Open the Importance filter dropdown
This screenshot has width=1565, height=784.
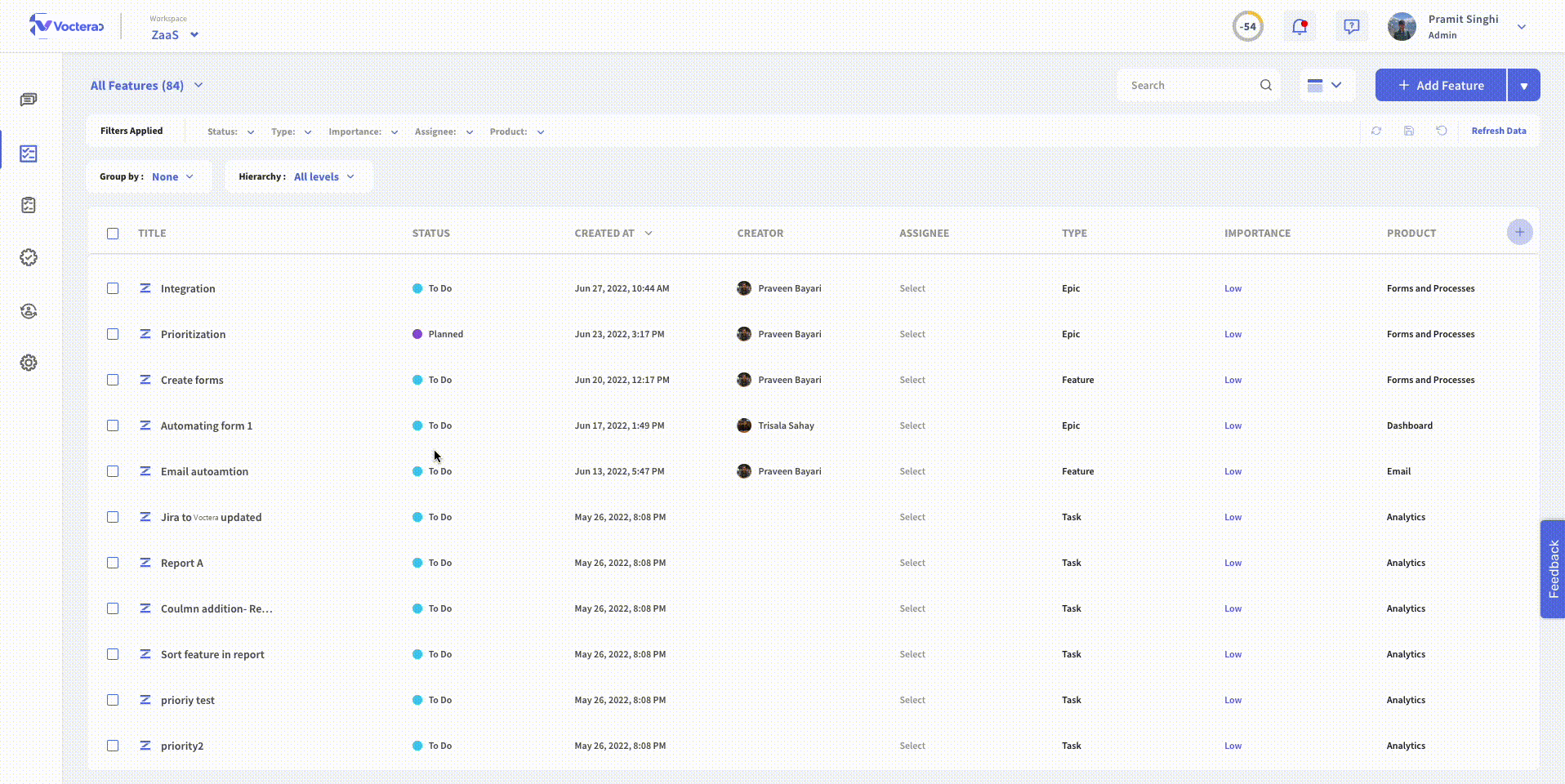363,131
